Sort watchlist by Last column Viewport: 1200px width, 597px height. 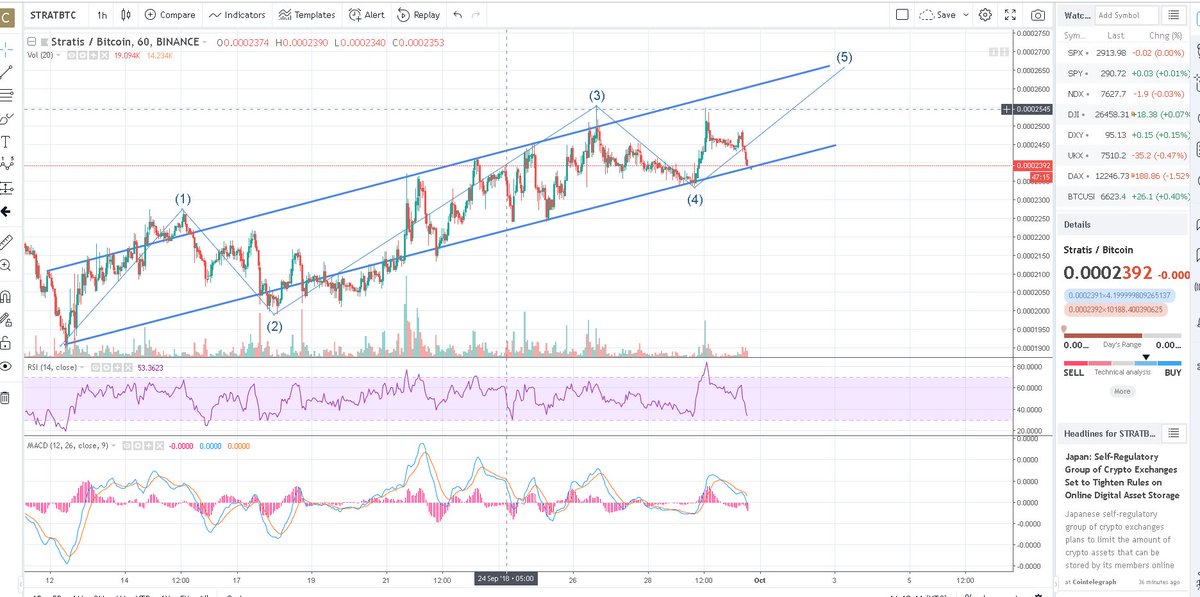coord(1117,34)
